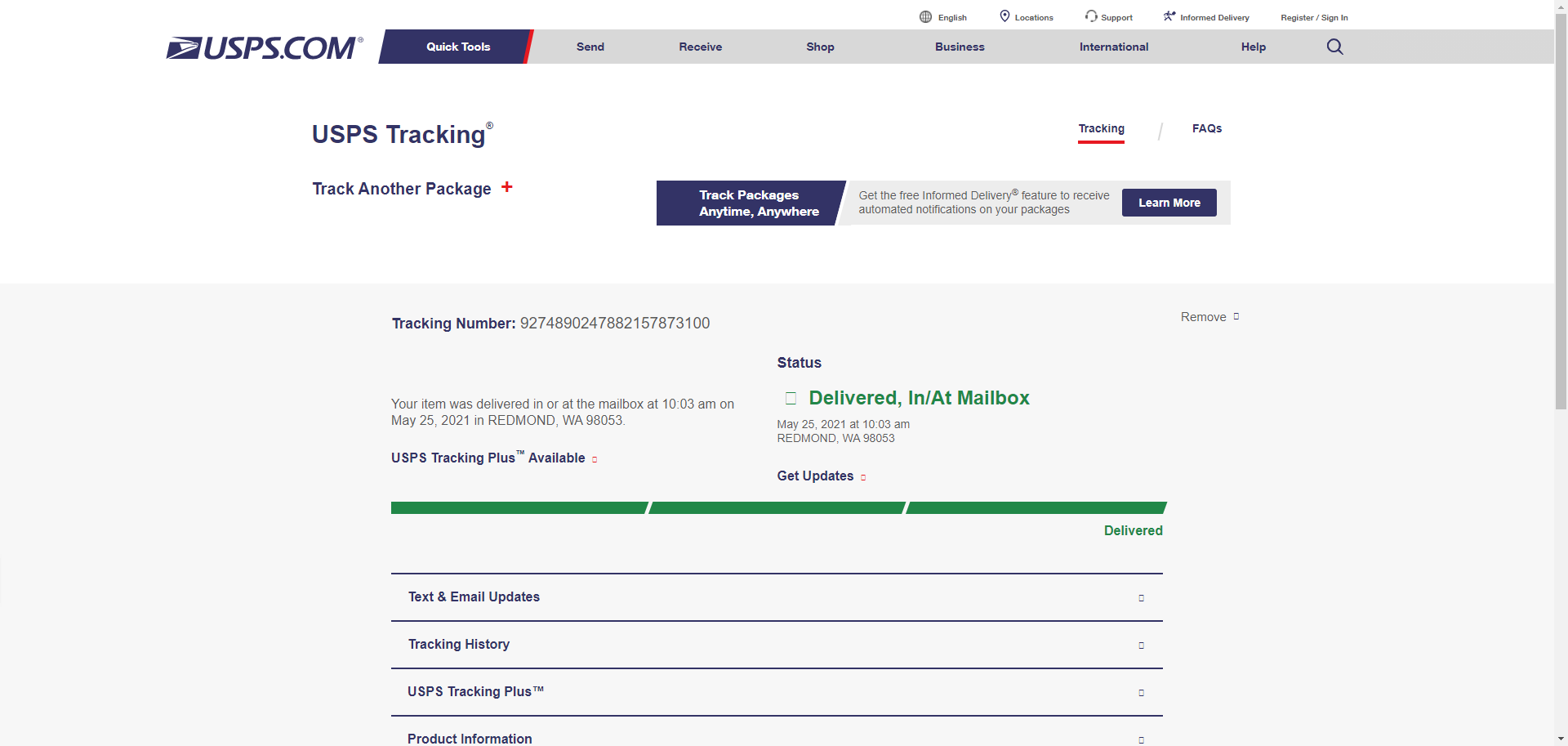The height and width of the screenshot is (746, 1568).
Task: Click Register / Sign In link
Action: click(x=1313, y=17)
